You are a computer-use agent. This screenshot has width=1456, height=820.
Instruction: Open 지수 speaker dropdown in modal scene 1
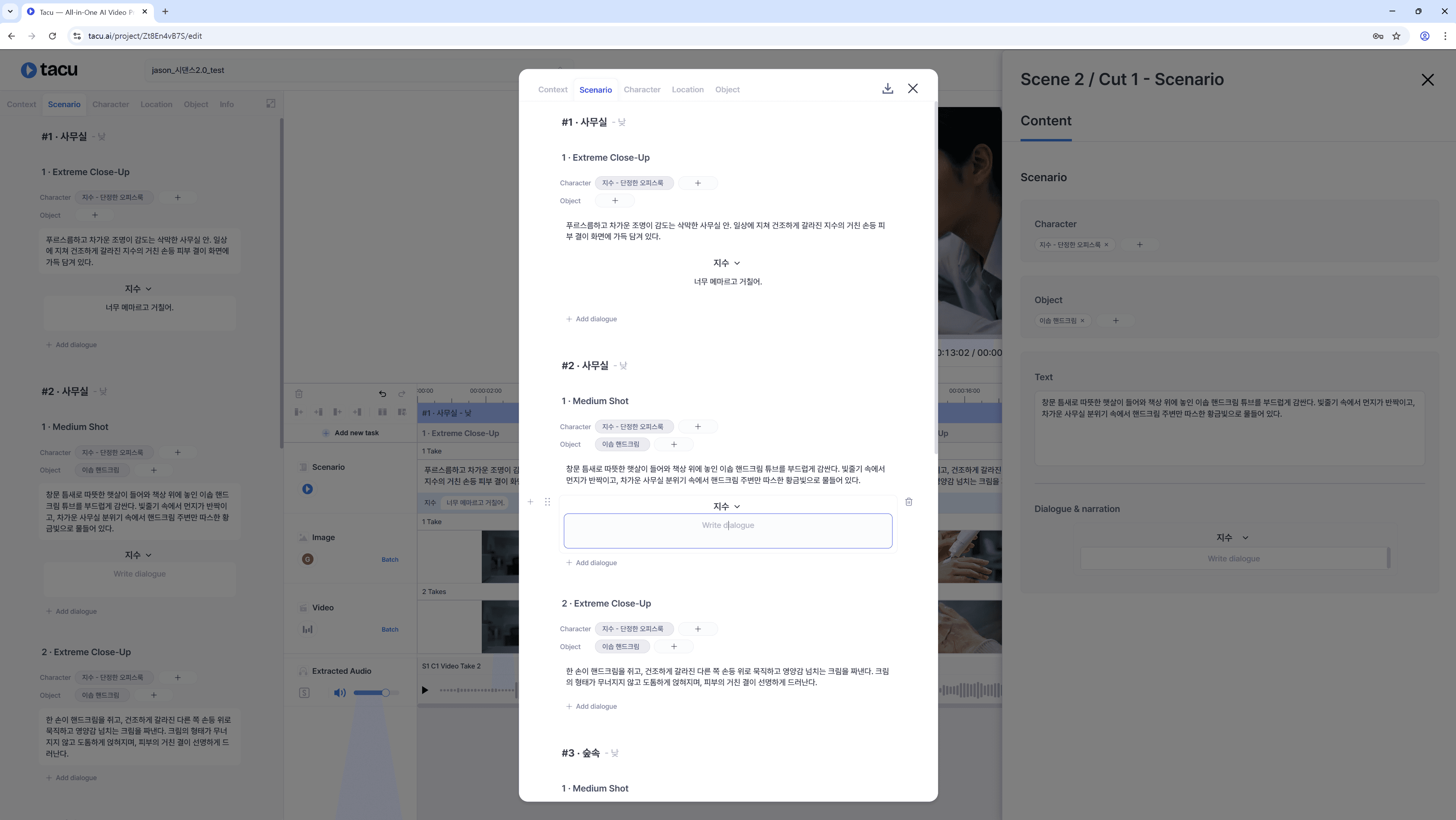[x=727, y=263]
